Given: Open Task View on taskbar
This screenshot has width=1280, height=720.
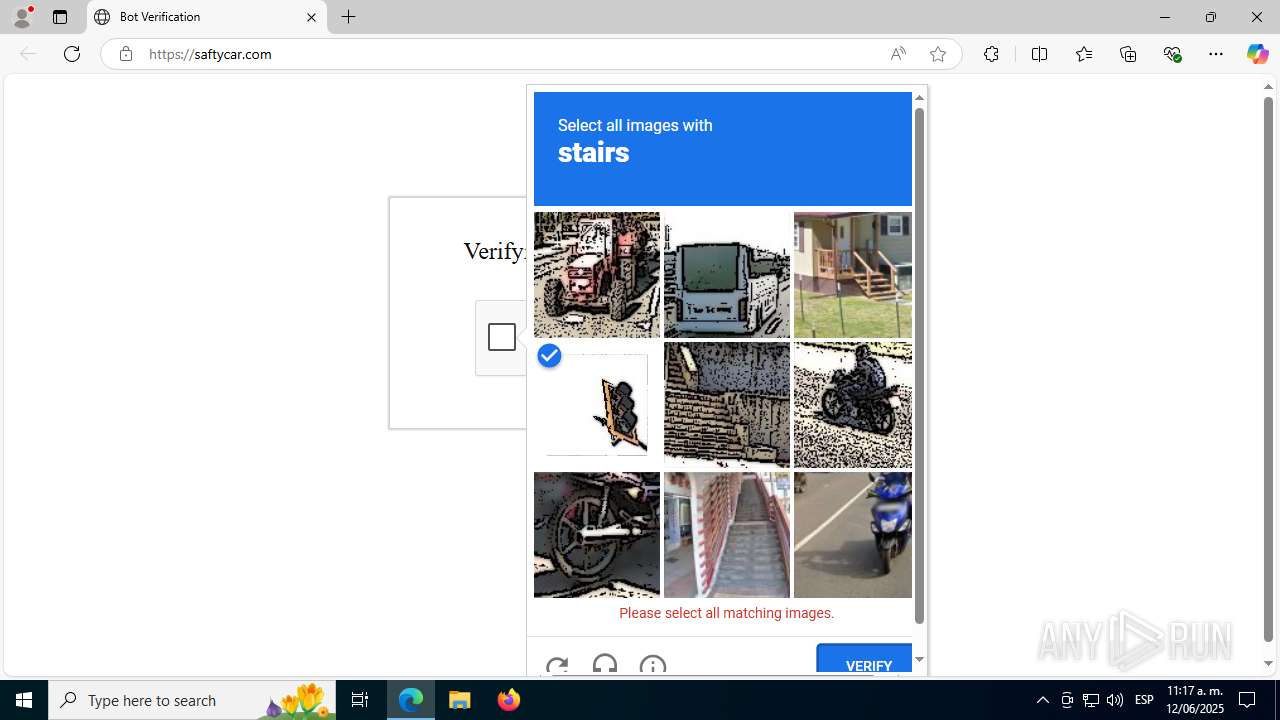Looking at the screenshot, I should tap(360, 700).
